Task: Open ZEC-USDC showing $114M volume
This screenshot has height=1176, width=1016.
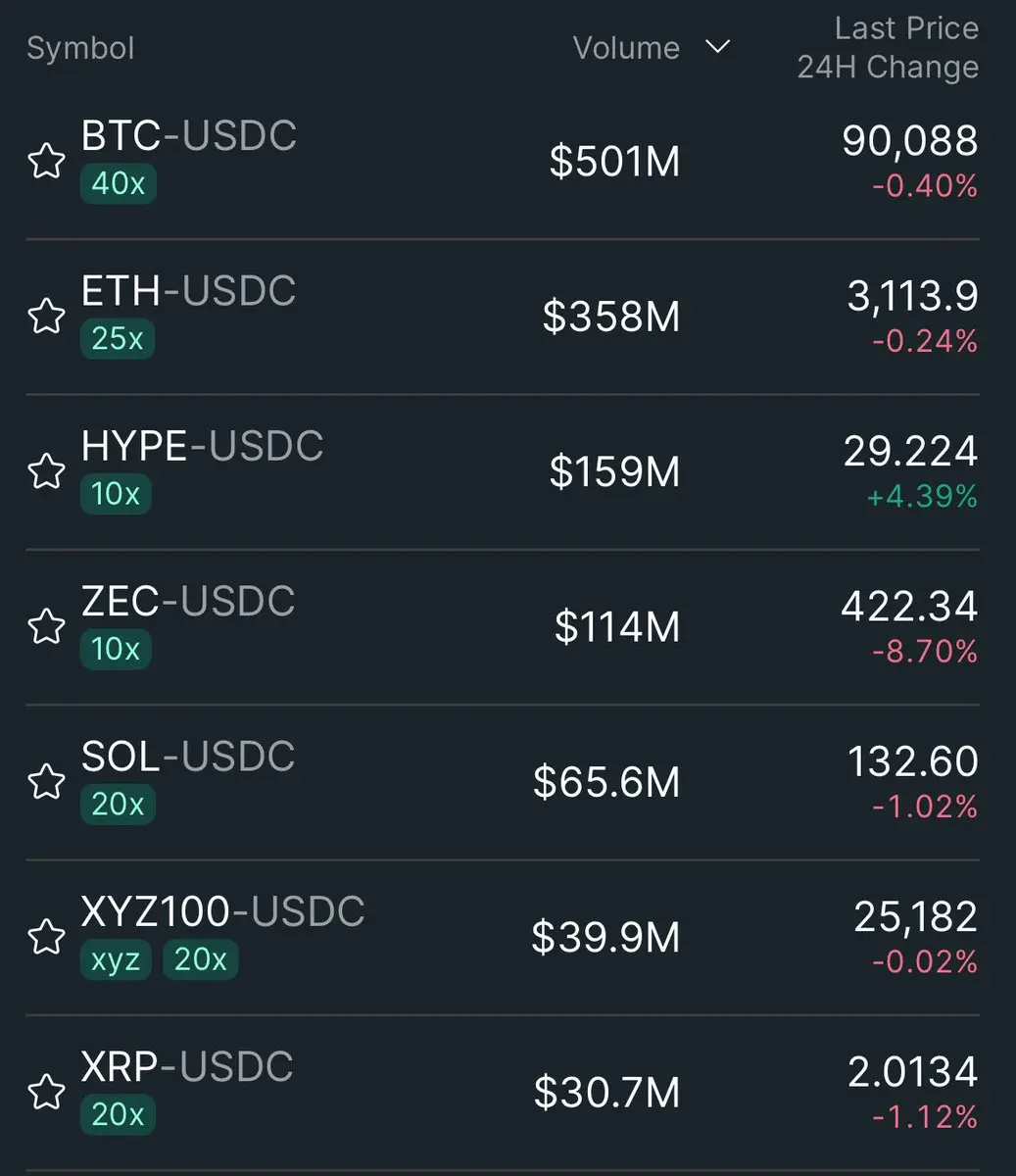Action: pyautogui.click(x=502, y=627)
